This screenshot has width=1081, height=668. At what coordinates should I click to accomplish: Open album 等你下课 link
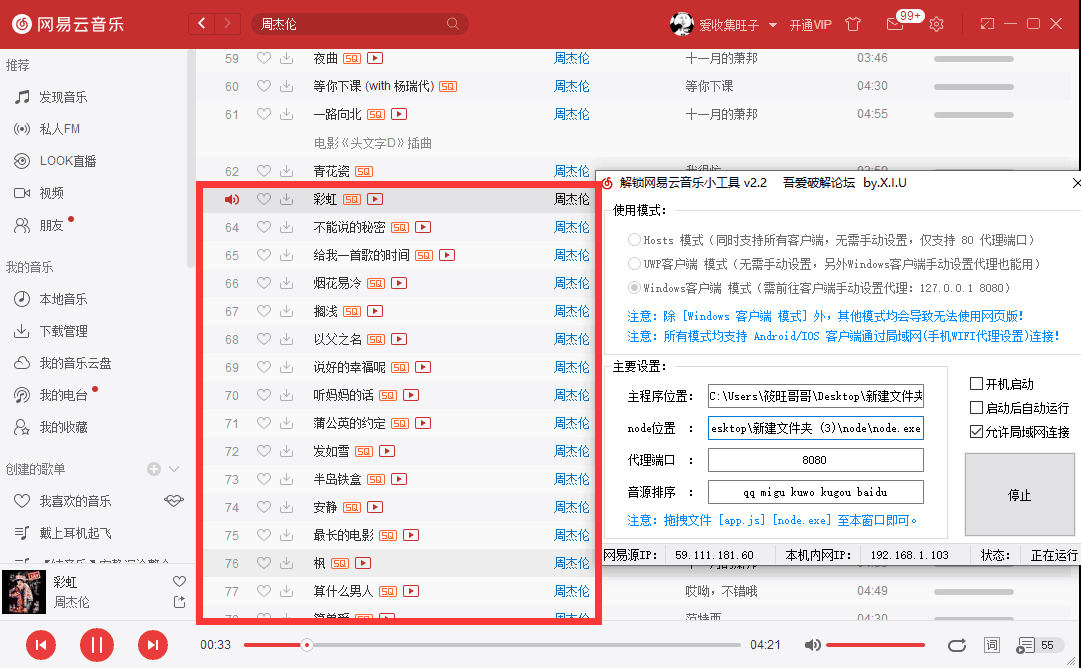tap(709, 86)
